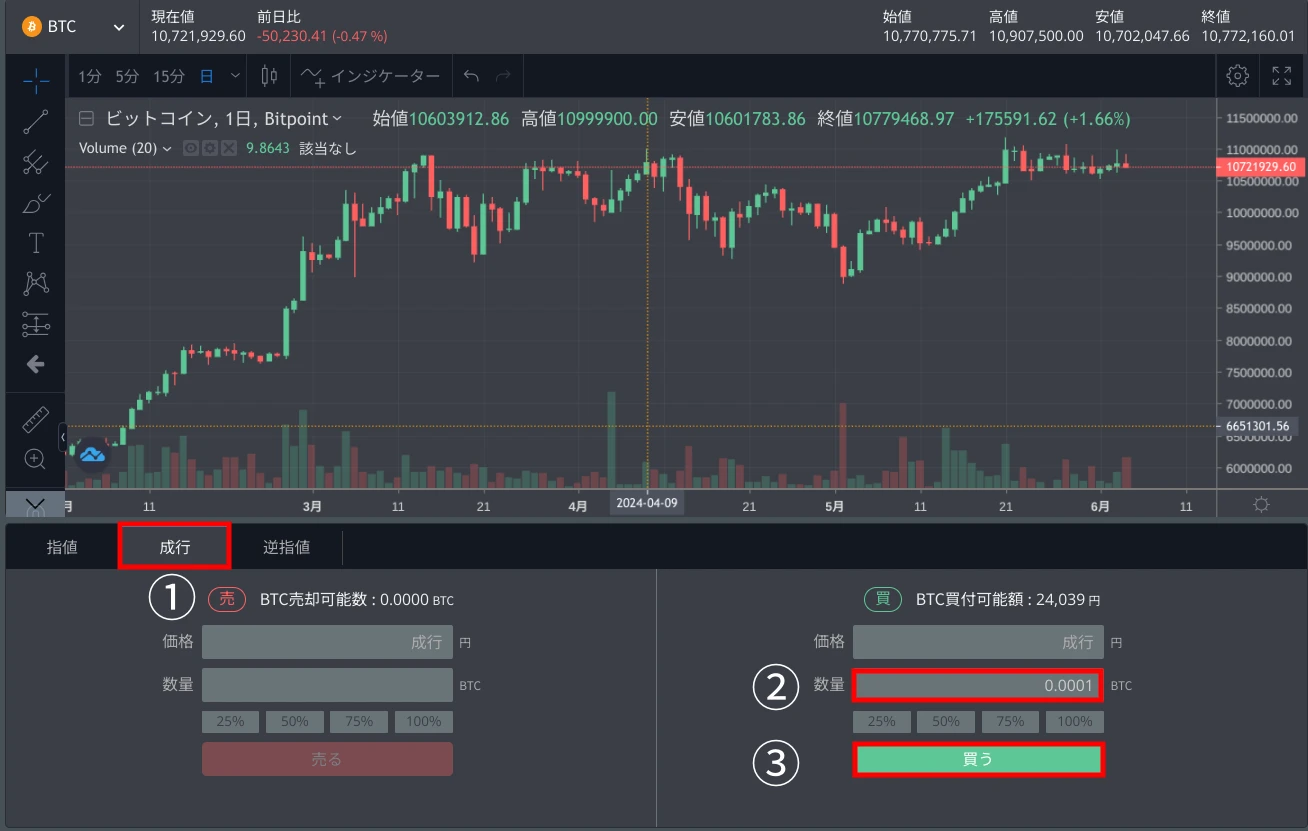Click the 前日比 -50,230.41 change value
The height and width of the screenshot is (831, 1308).
pos(322,36)
